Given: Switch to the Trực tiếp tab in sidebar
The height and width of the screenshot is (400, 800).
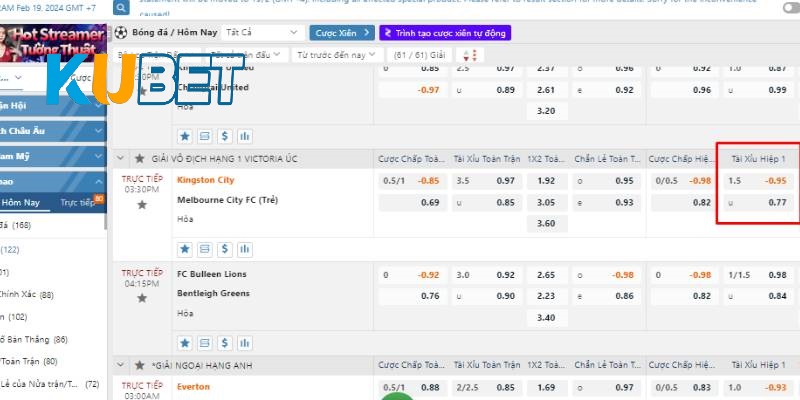Looking at the screenshot, I should (x=79, y=202).
